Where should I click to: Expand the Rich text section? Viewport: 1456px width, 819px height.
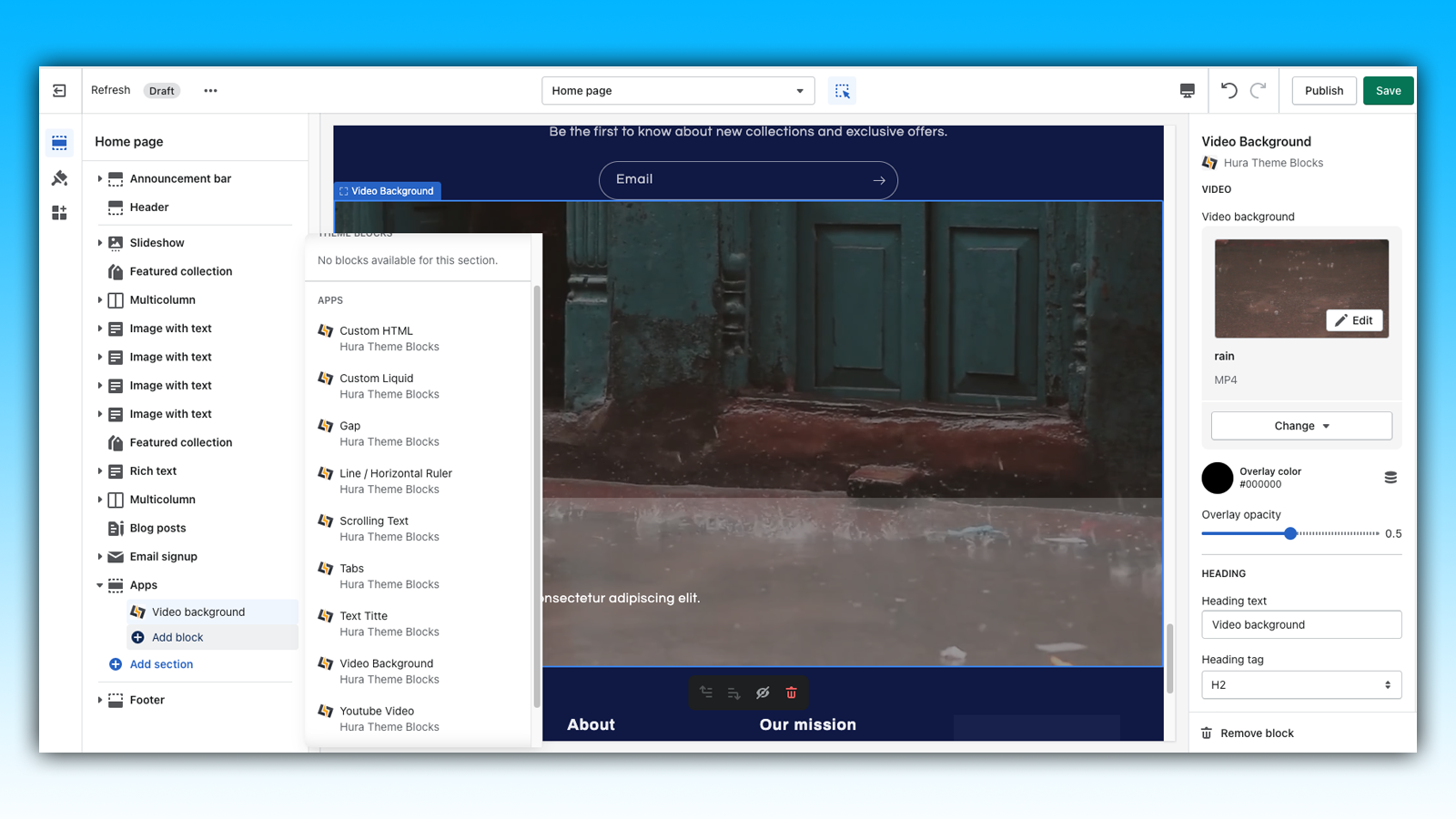coord(99,471)
